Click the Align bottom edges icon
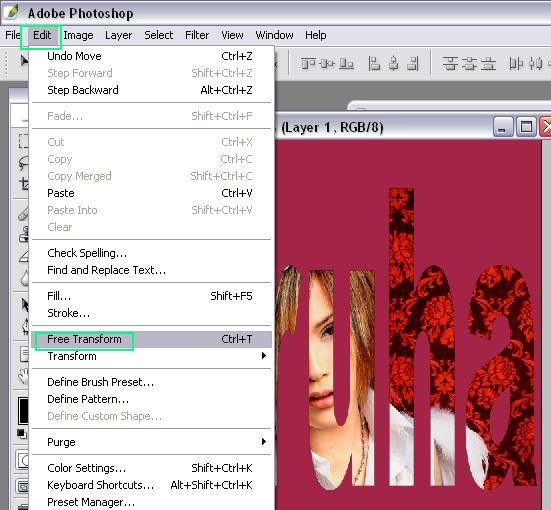551x510 pixels. point(346,64)
